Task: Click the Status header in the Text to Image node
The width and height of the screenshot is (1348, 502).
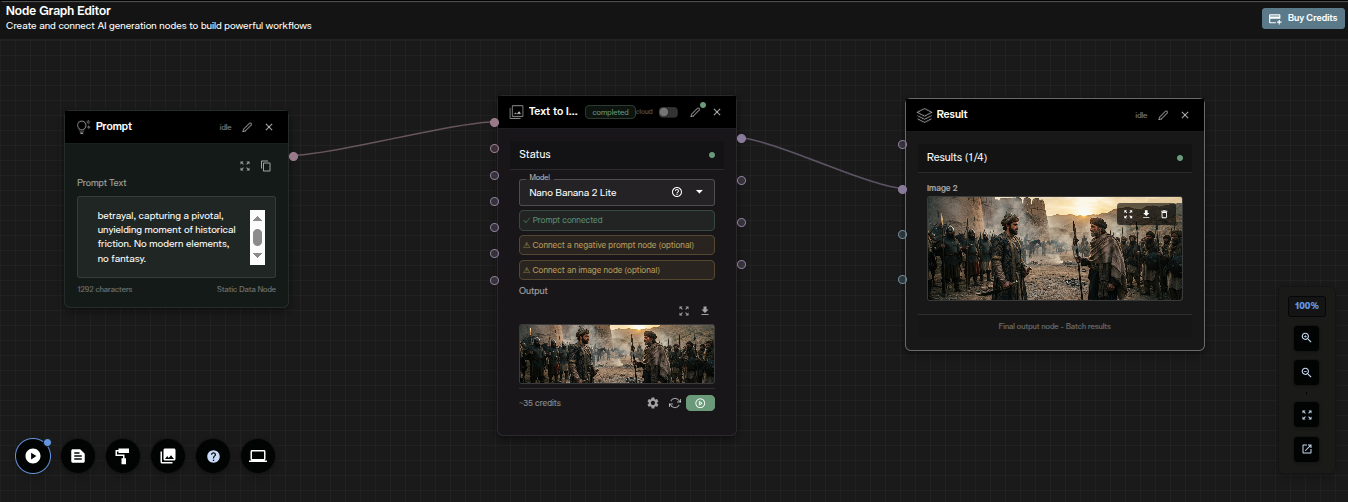Action: [x=617, y=154]
